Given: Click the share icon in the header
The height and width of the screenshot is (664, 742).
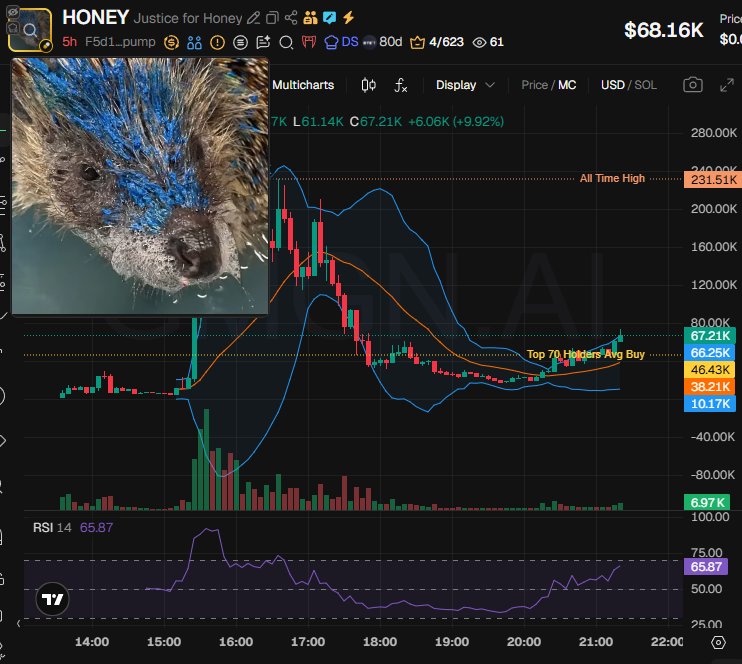Looking at the screenshot, I should [291, 18].
